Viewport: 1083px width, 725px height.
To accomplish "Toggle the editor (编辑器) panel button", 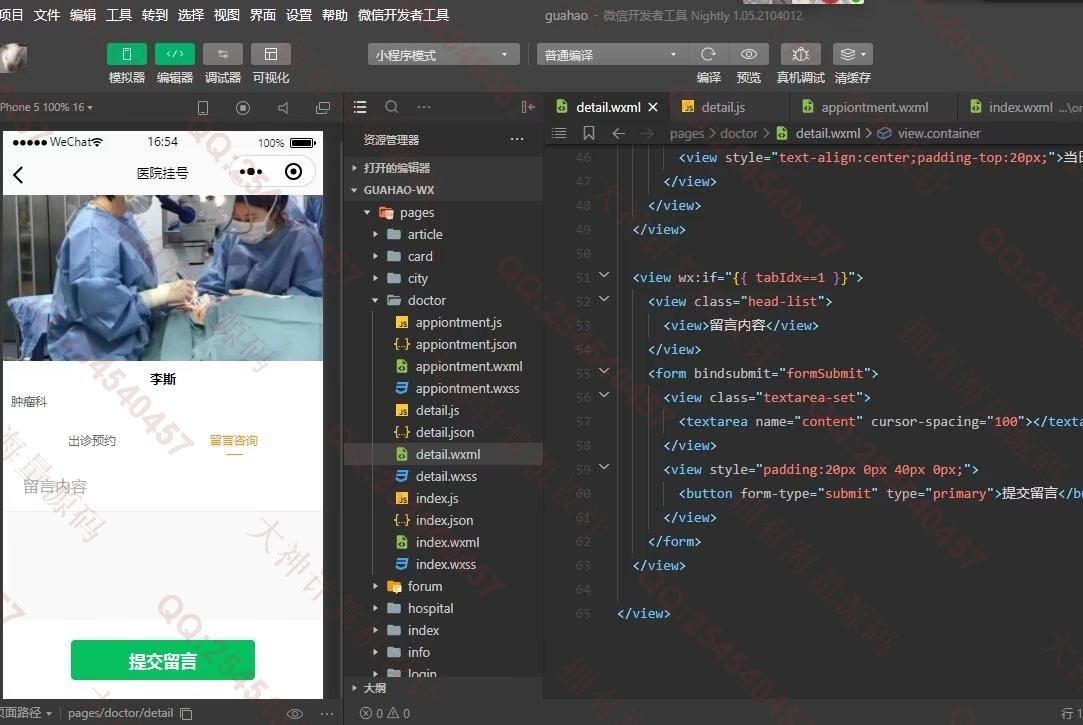I will tap(175, 54).
